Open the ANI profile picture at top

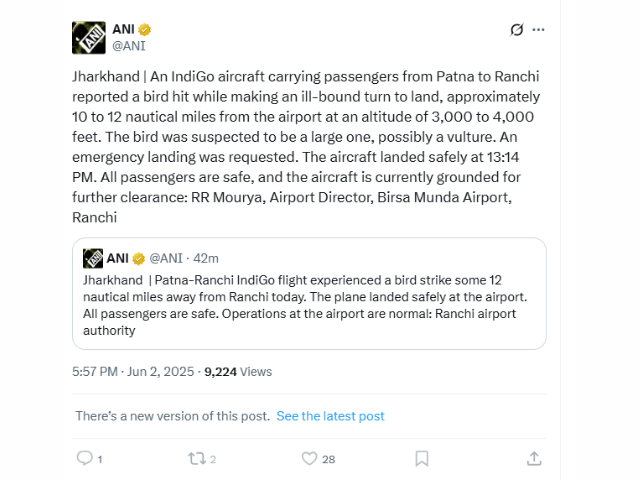(89, 37)
